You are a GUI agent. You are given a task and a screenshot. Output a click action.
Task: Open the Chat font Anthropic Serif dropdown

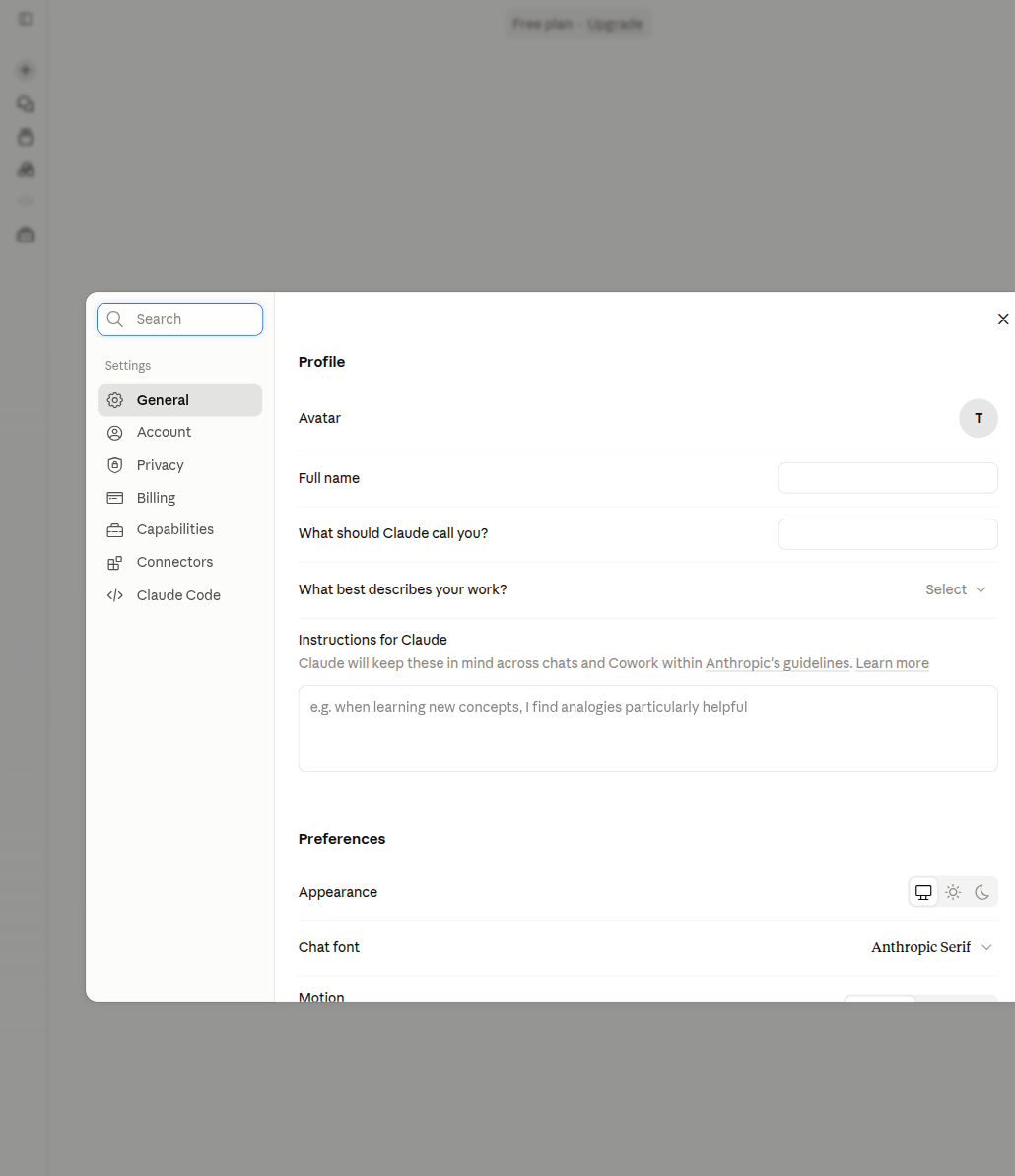pyautogui.click(x=932, y=948)
